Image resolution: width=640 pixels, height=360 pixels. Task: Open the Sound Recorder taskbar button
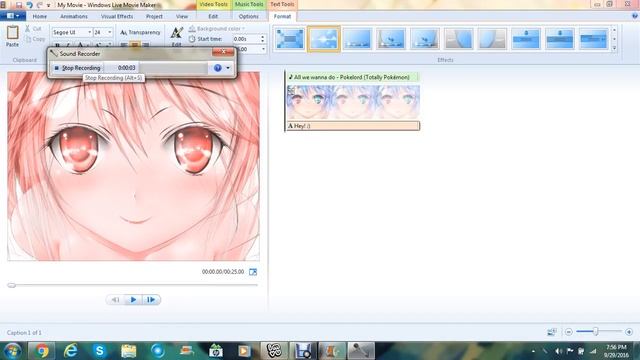(361, 351)
